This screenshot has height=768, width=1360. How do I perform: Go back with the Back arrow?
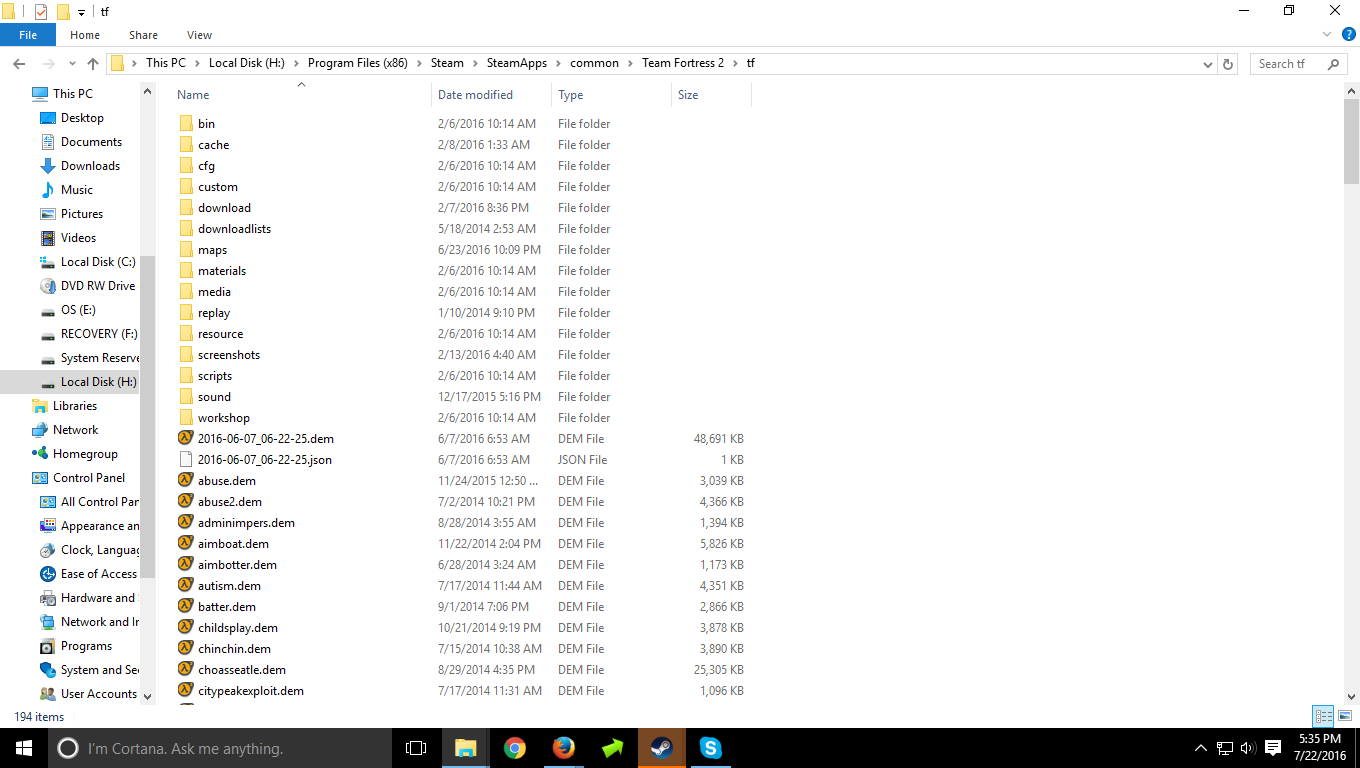pos(19,63)
